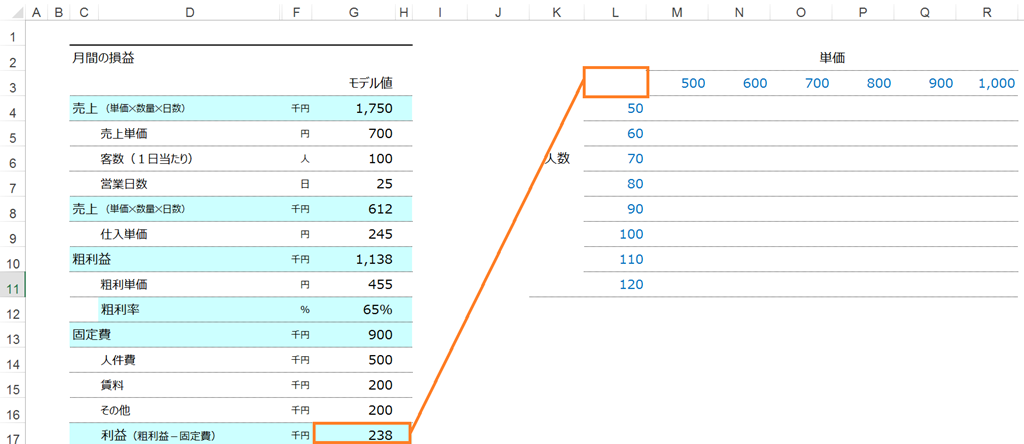
Task: Click gross margin rate 65% cell
Action: (362, 309)
